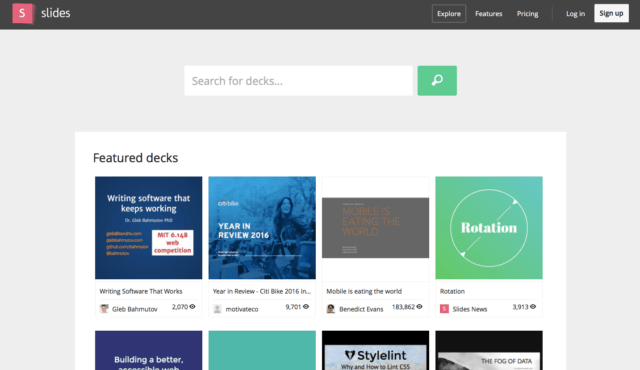The image size is (640, 370).
Task: Open The Fog of Data deck thumbnail
Action: 489,350
